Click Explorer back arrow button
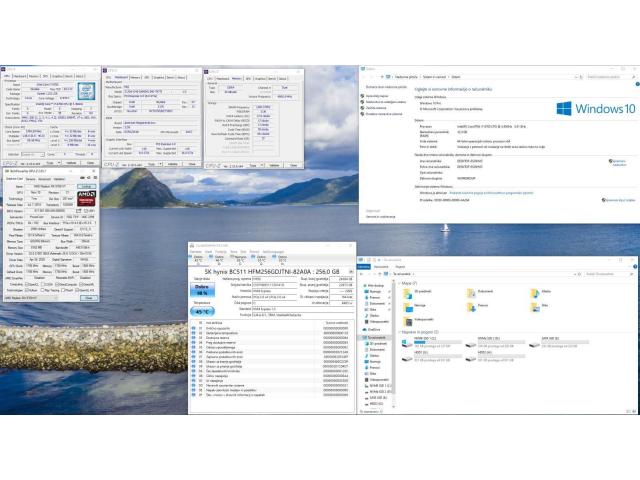 coord(361,274)
